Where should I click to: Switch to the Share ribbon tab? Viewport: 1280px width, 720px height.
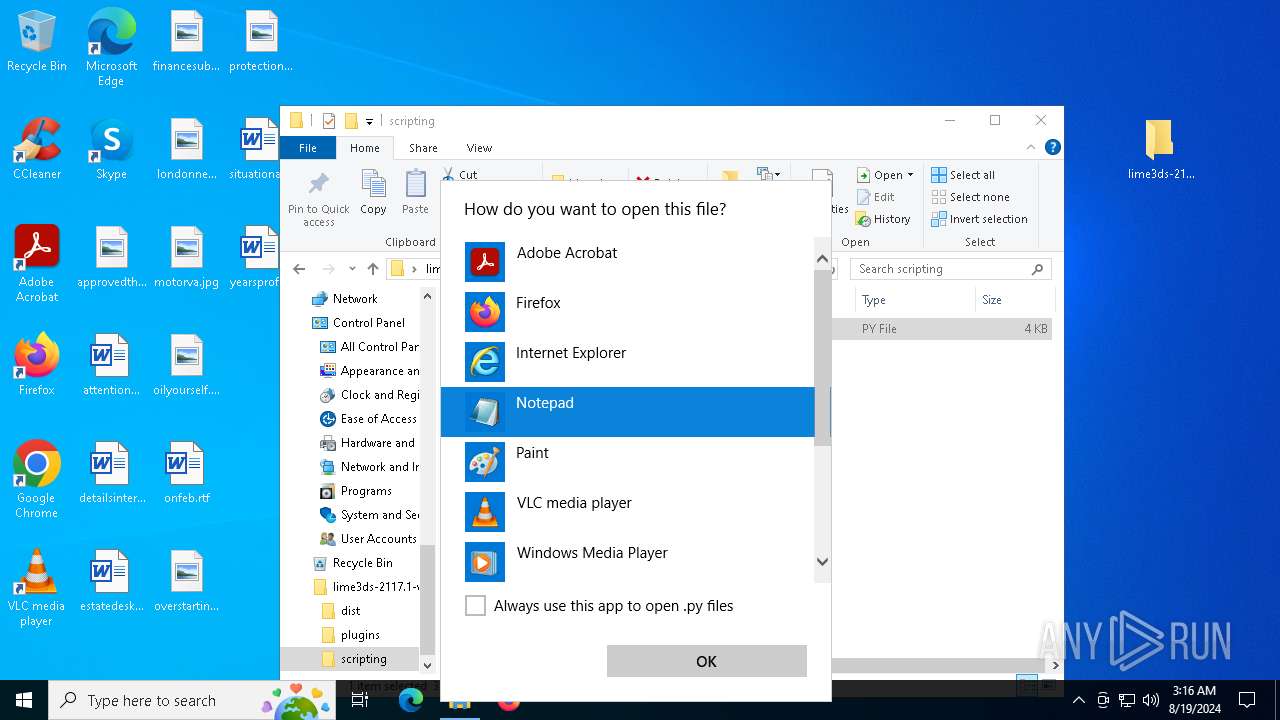[423, 148]
